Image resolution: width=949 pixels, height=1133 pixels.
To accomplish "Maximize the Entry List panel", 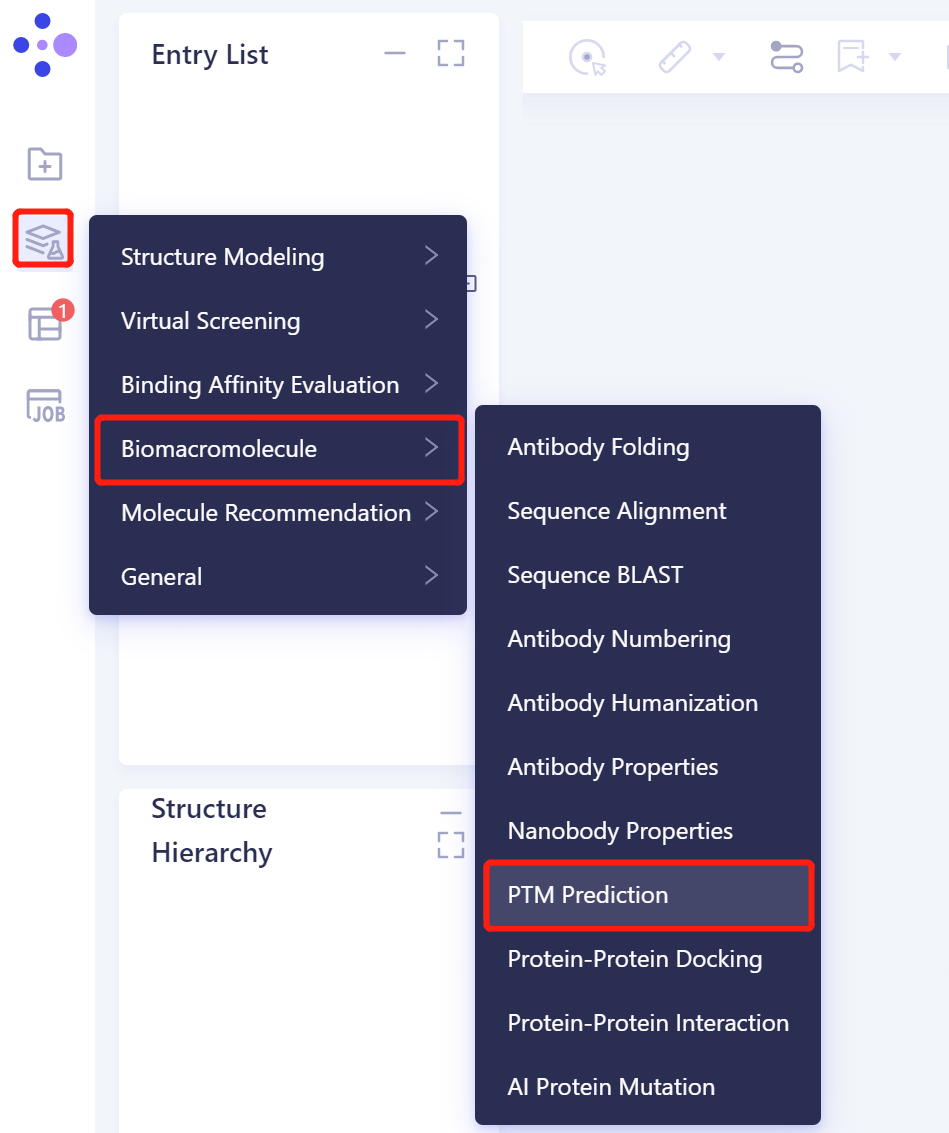I will click(450, 54).
